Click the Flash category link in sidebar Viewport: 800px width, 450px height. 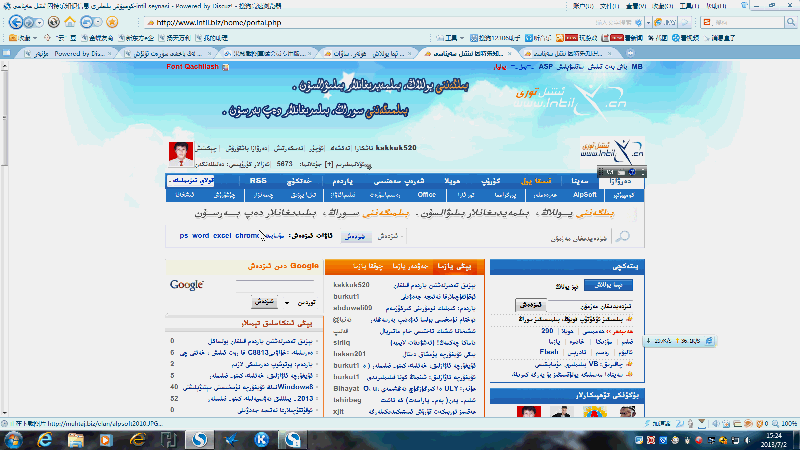548,352
